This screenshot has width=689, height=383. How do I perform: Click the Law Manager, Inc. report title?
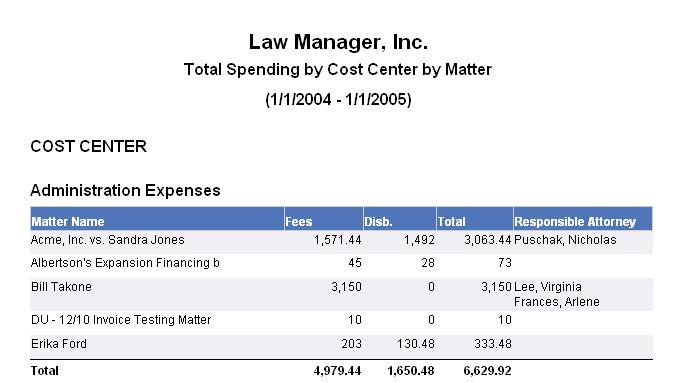(338, 42)
